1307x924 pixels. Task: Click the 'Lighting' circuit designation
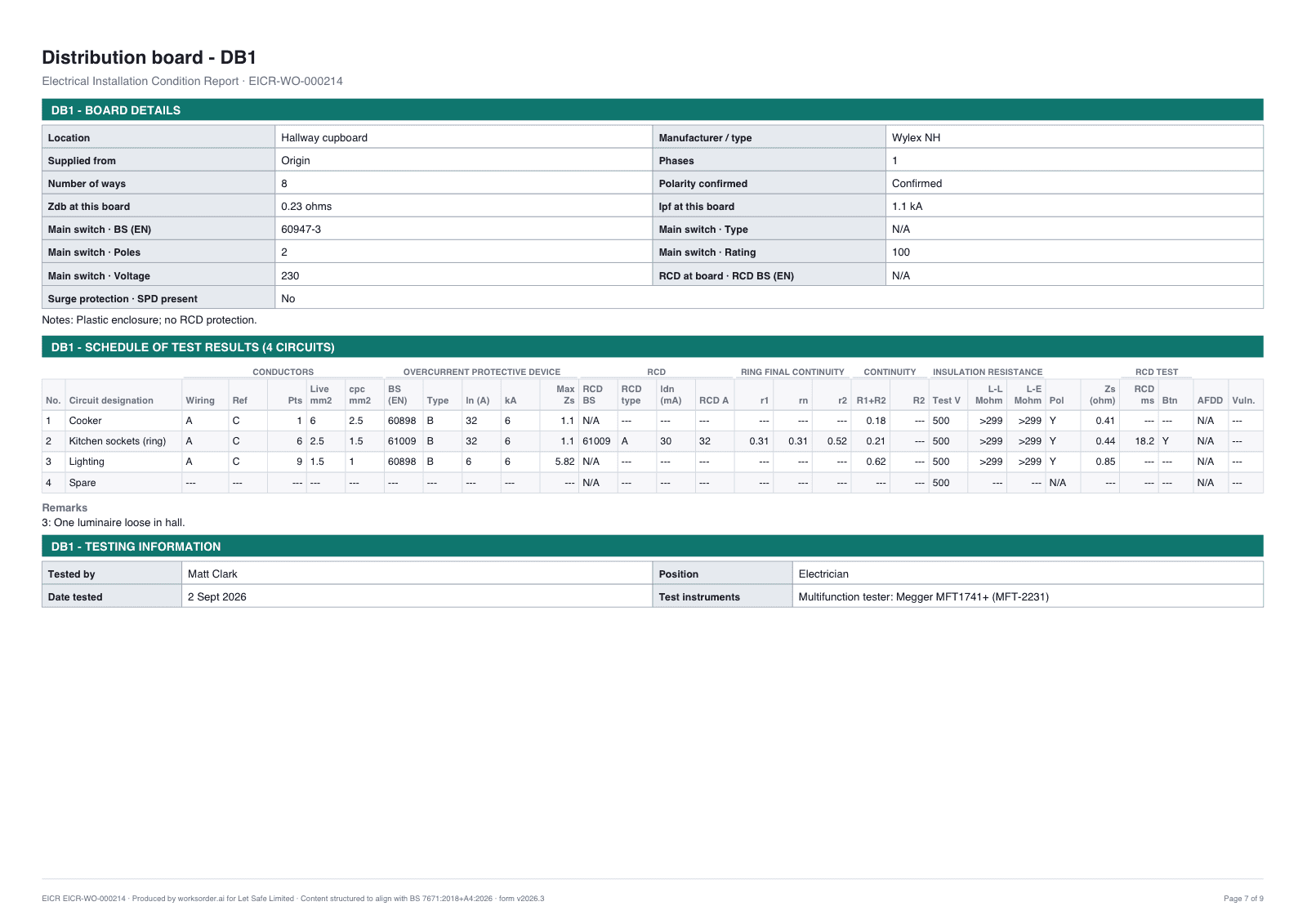(87, 462)
